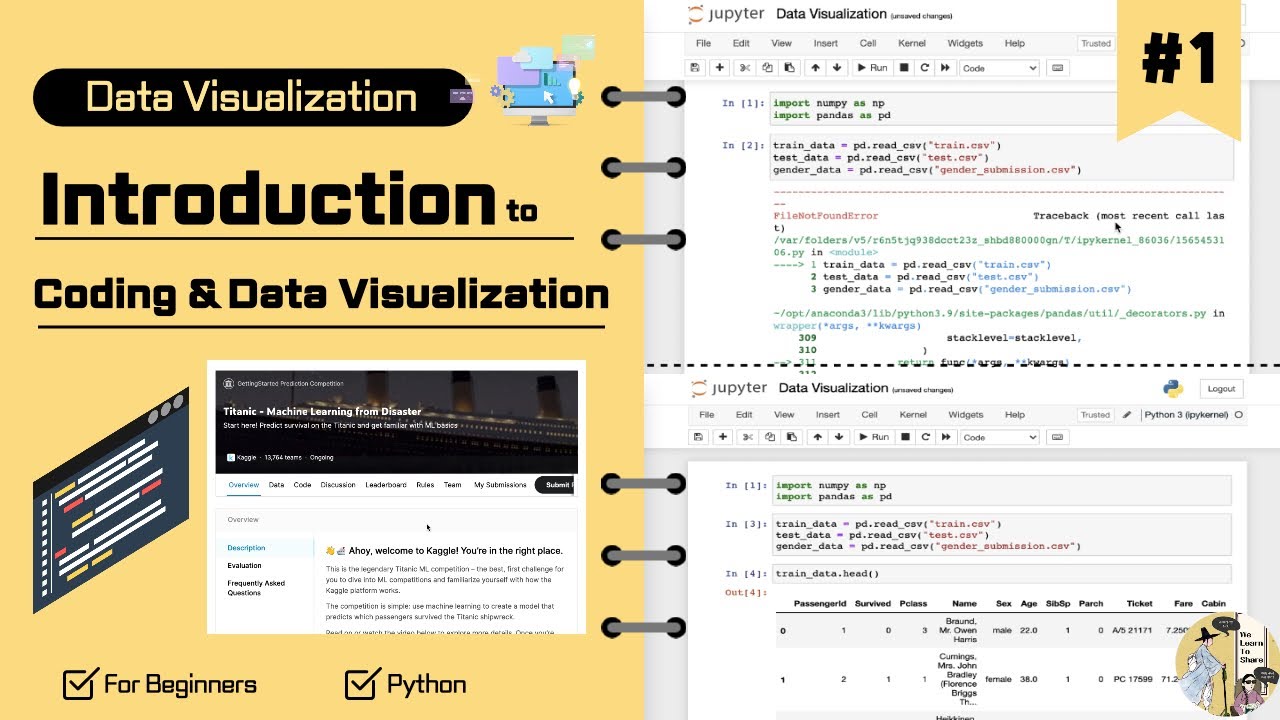This screenshot has height=720, width=1280.
Task: Restart kernel icon in upper Jupyter toolbar
Action: [925, 68]
